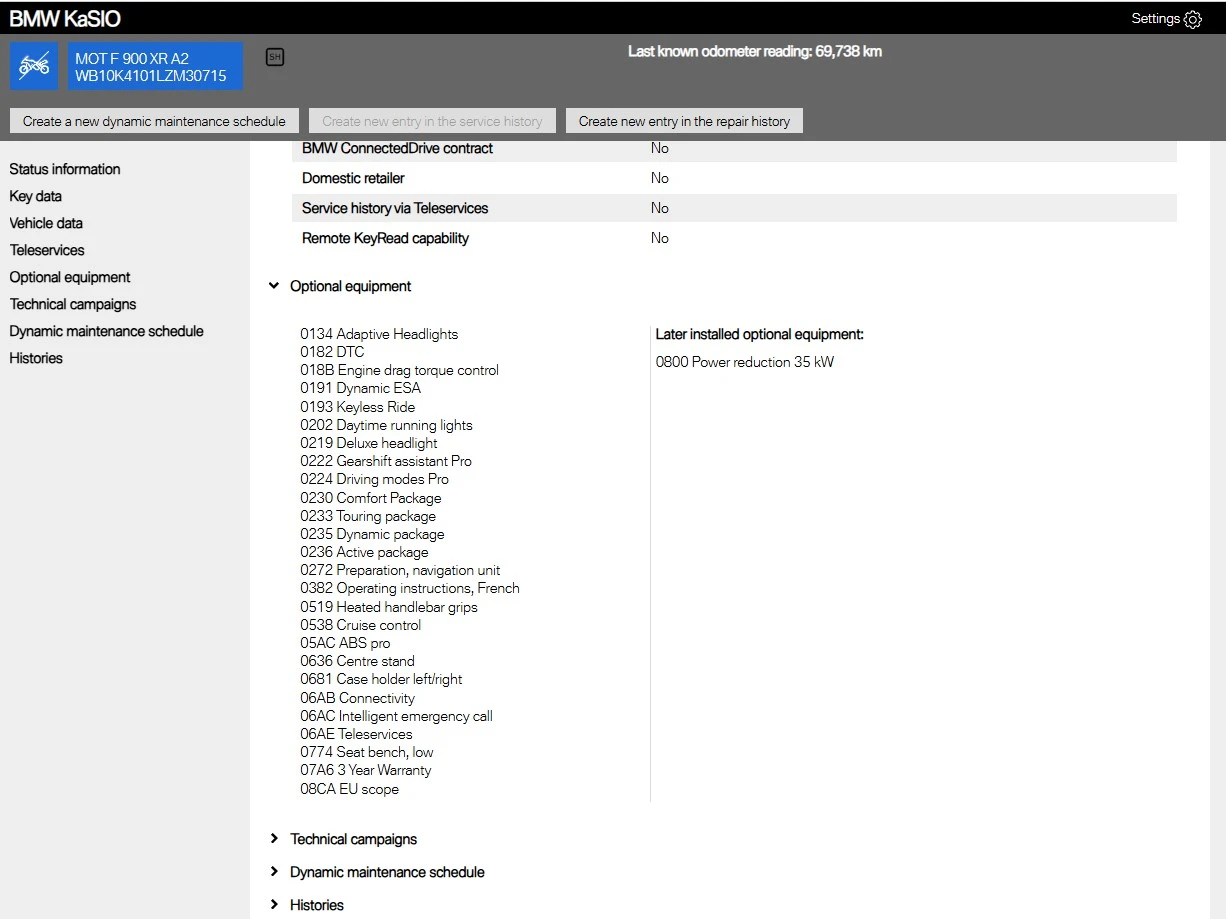Click '05AC ABS pro' entry
This screenshot has height=919, width=1226.
click(x=345, y=643)
